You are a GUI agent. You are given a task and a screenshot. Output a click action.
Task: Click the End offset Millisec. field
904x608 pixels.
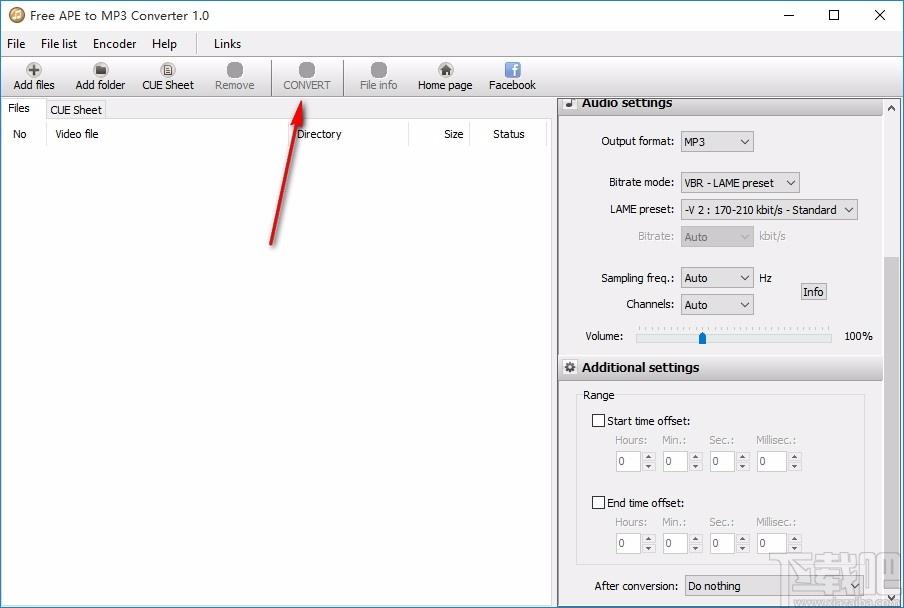(x=772, y=543)
